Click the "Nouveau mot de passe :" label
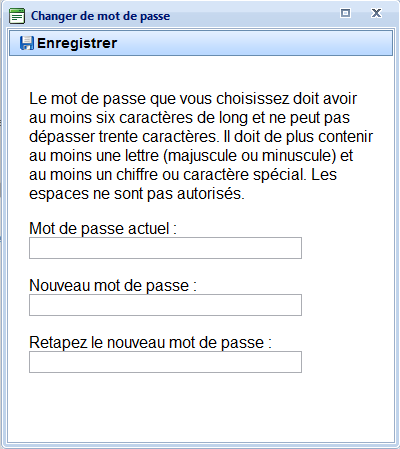 pyautogui.click(x=113, y=286)
